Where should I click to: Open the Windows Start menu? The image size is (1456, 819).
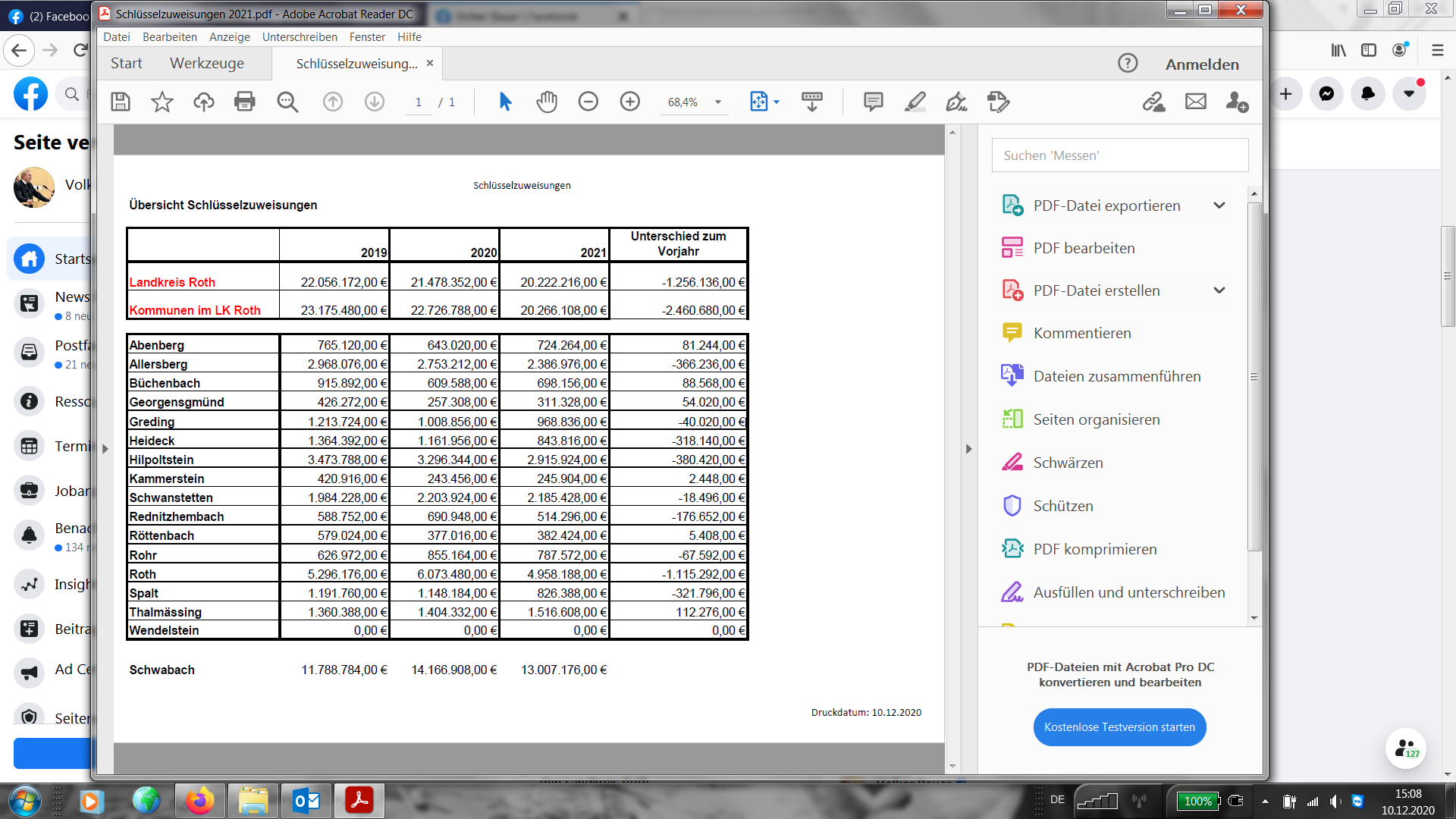(24, 801)
